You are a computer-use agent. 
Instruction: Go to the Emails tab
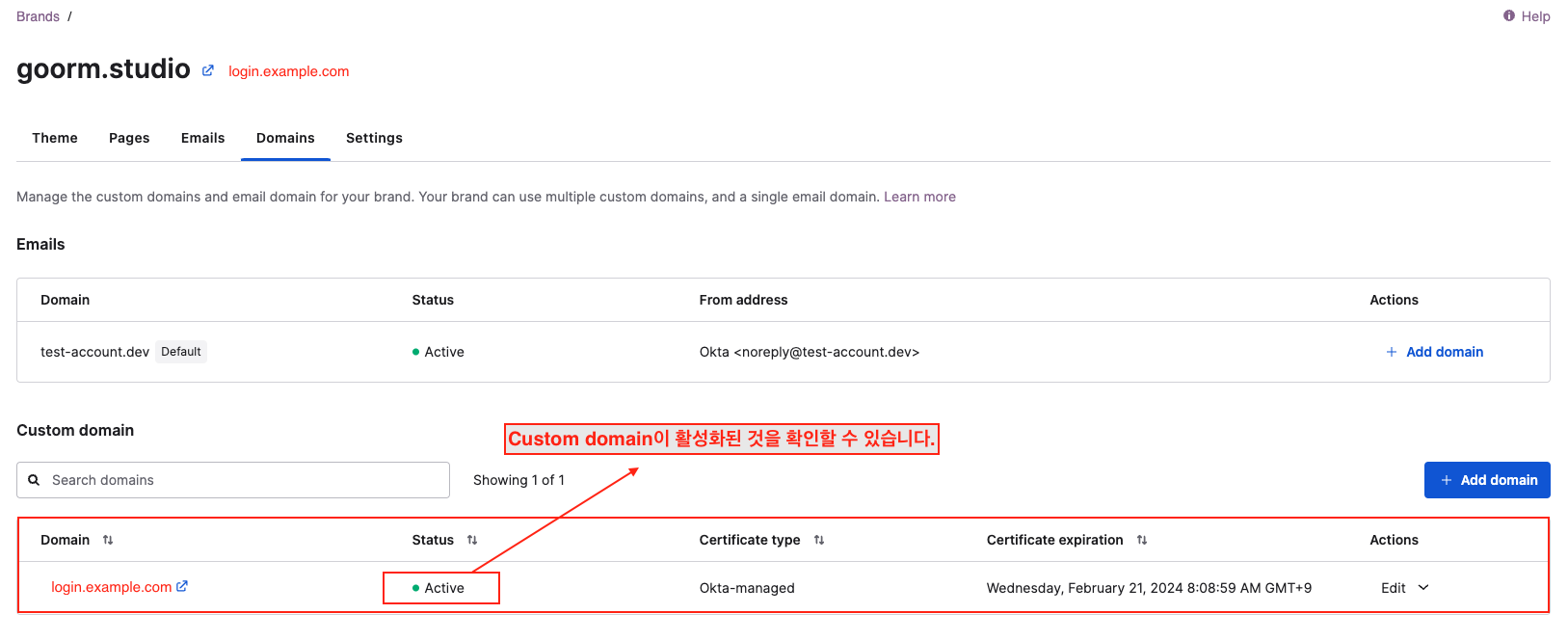tap(202, 138)
